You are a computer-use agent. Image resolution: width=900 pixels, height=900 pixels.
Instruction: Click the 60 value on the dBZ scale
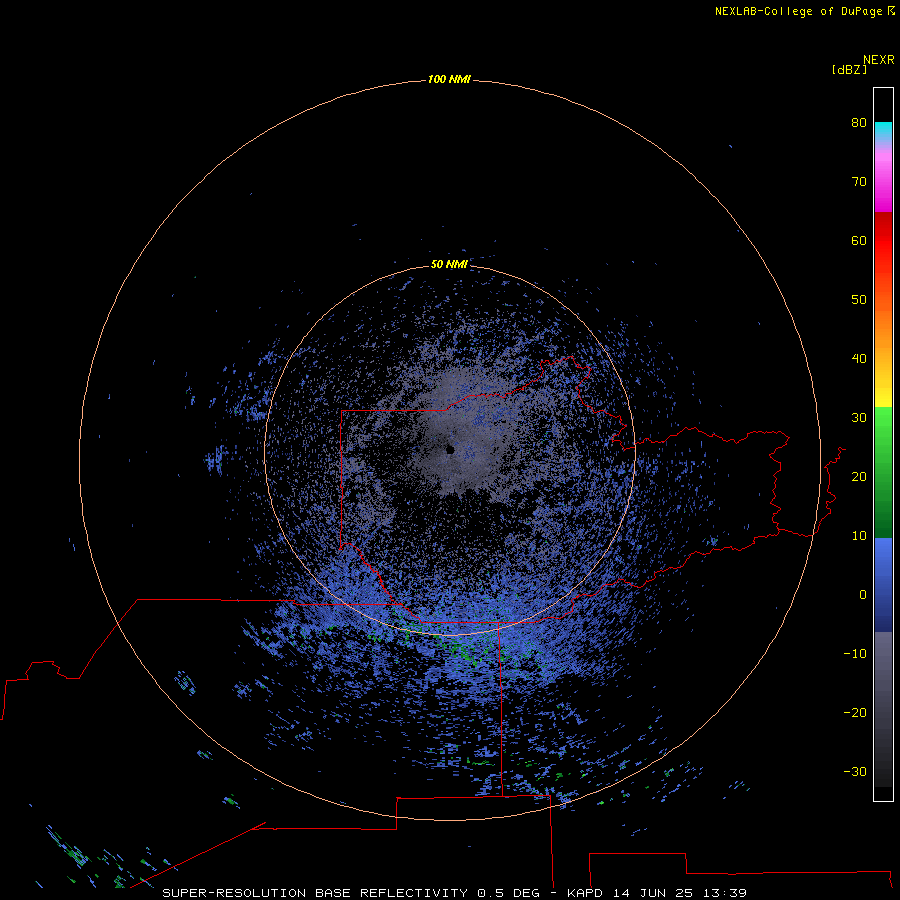tap(859, 240)
